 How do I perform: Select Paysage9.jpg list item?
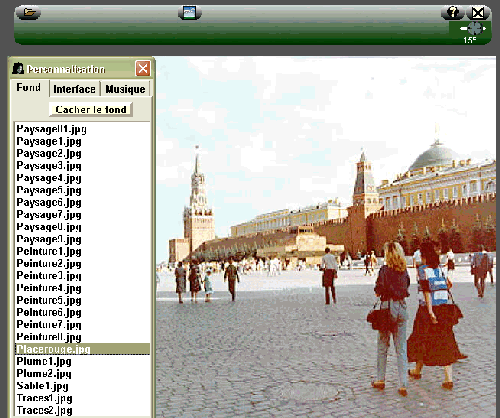(x=82, y=239)
